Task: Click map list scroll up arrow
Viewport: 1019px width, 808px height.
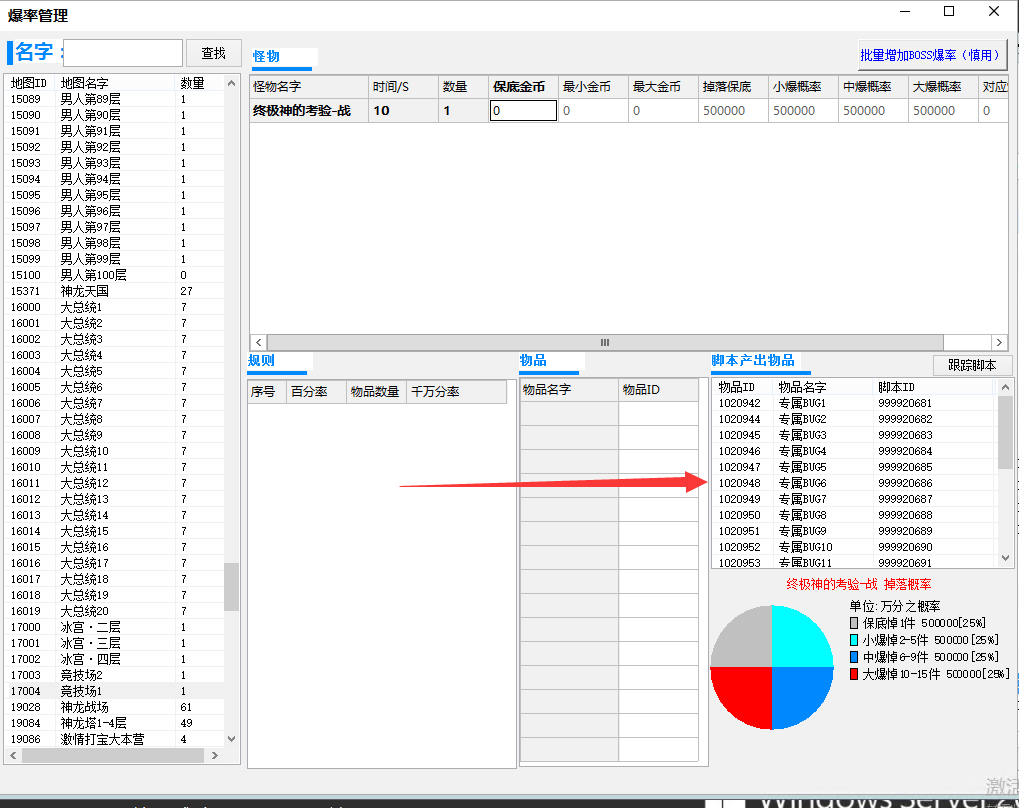Action: coord(231,83)
